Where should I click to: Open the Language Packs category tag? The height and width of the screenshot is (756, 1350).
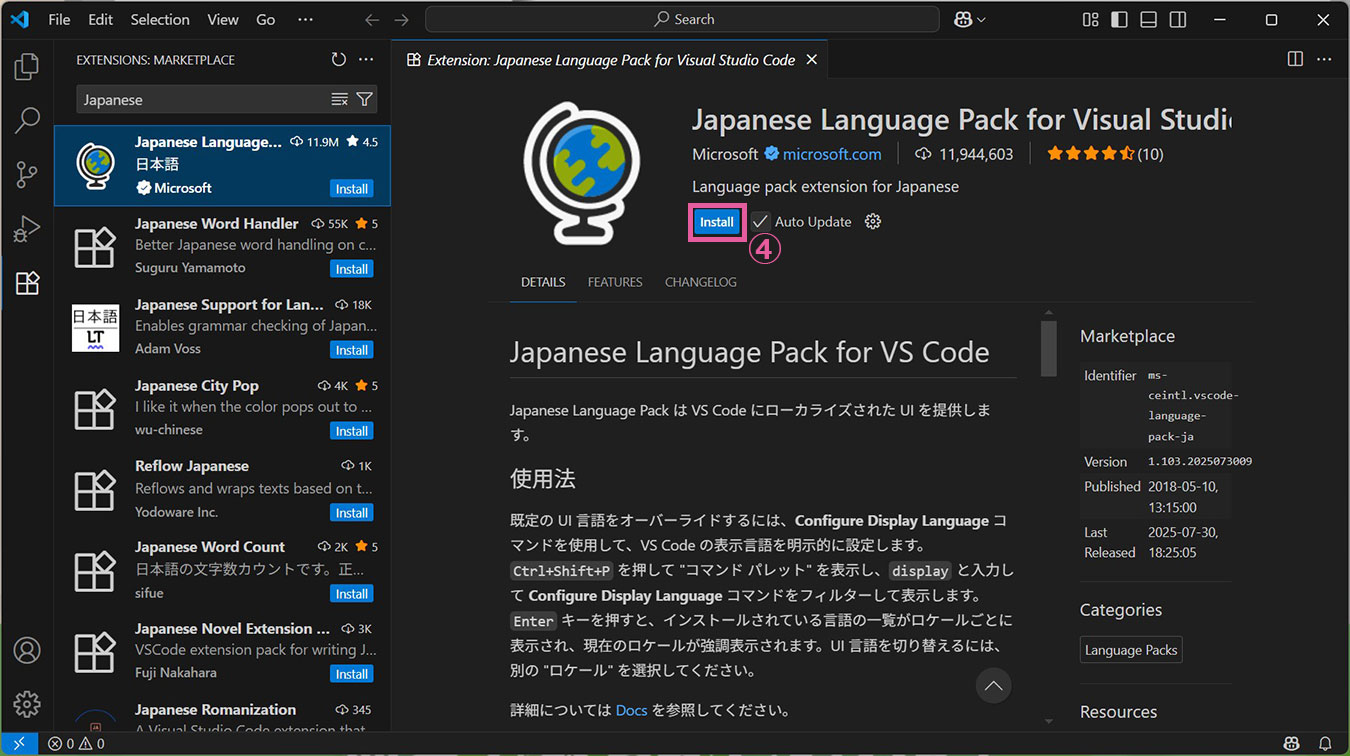click(1131, 650)
